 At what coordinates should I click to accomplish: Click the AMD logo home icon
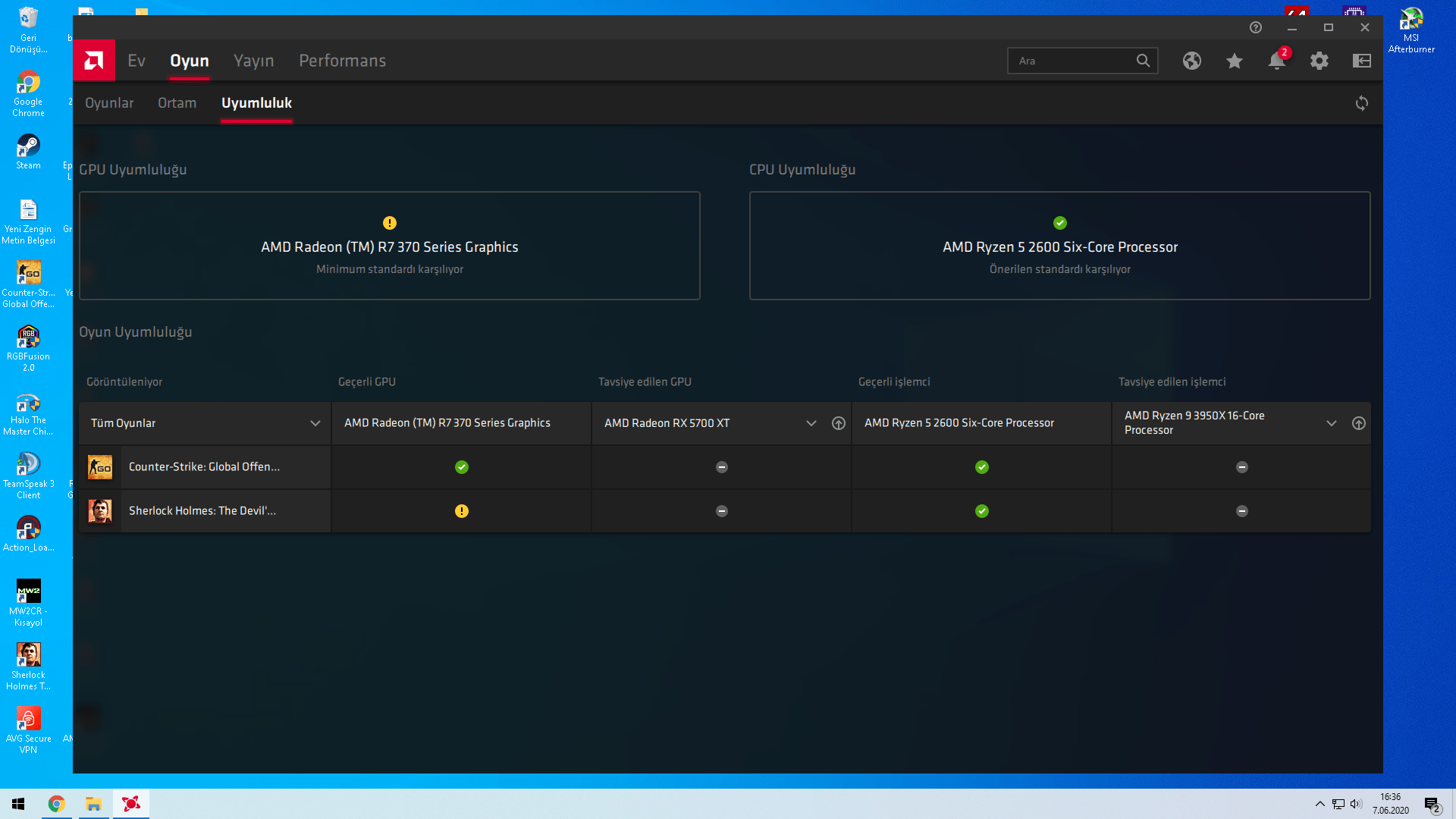tap(94, 61)
